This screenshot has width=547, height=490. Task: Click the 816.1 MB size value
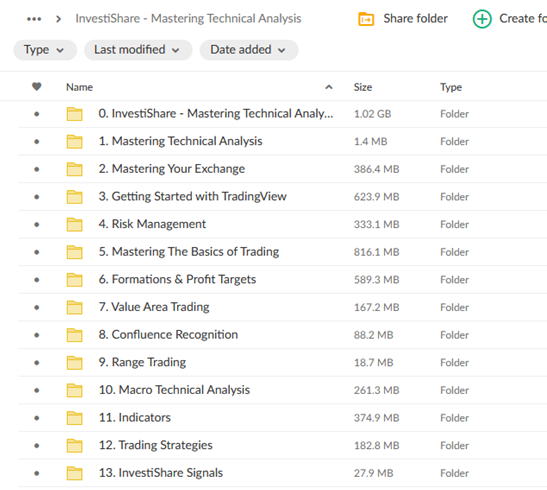click(376, 252)
